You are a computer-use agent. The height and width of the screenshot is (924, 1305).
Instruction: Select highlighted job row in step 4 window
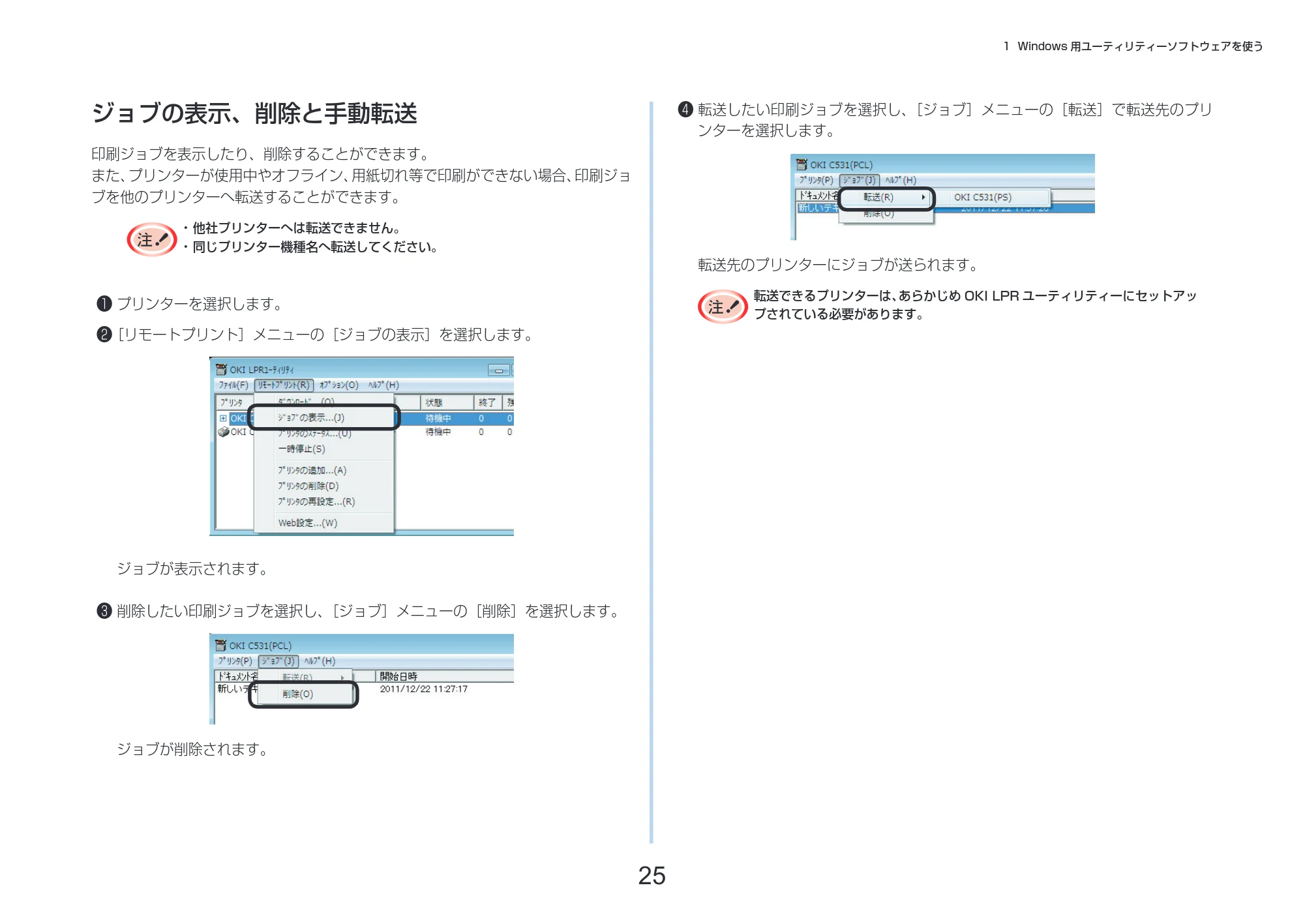coord(946,208)
